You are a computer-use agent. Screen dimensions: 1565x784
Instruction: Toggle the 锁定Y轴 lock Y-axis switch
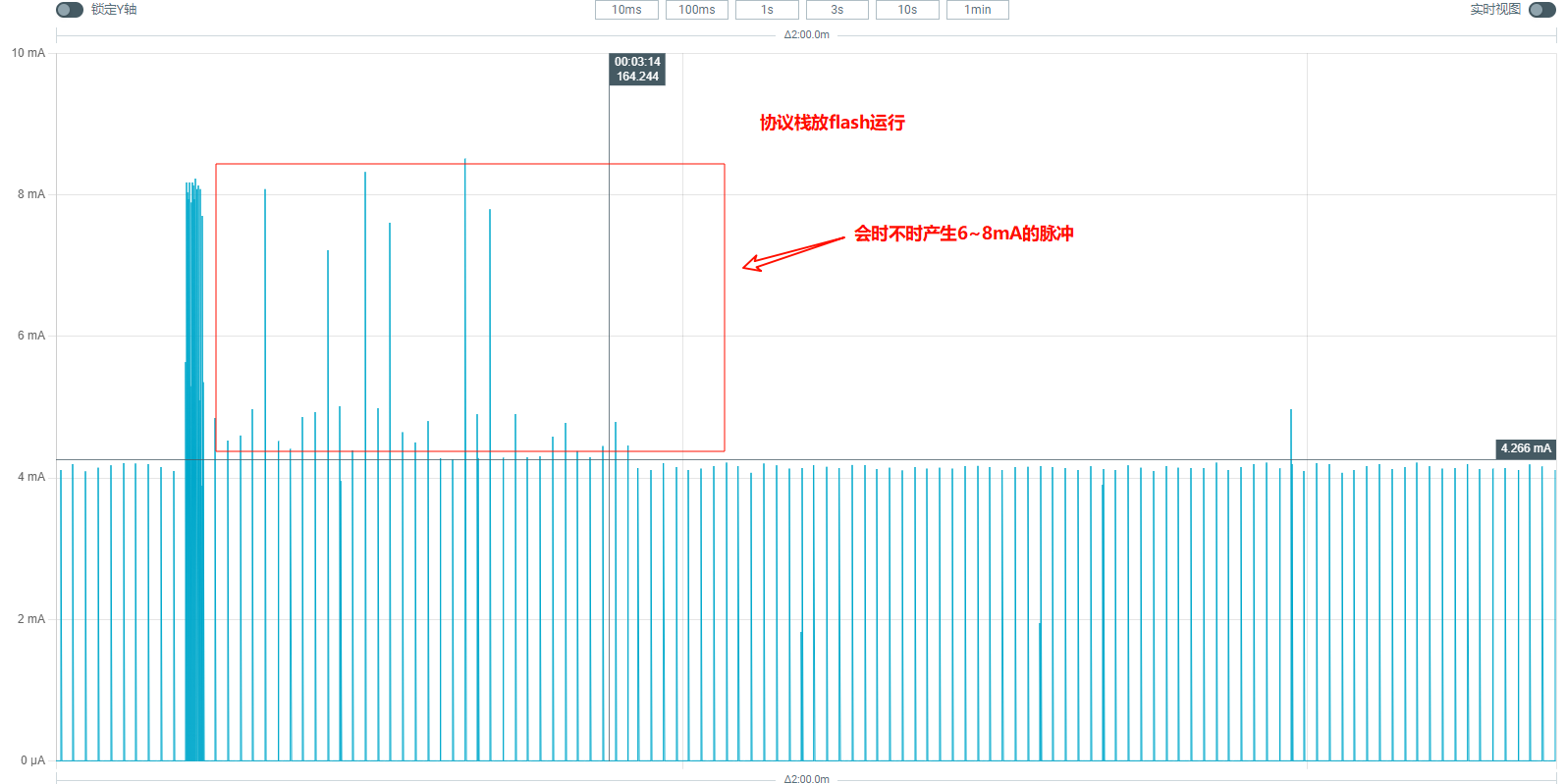pyautogui.click(x=70, y=10)
